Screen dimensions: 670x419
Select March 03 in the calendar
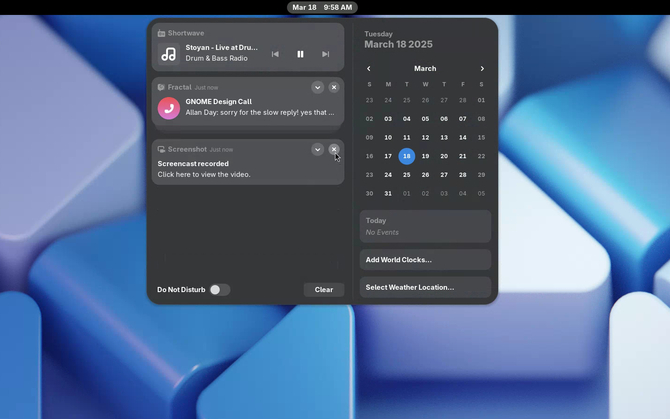pos(388,119)
